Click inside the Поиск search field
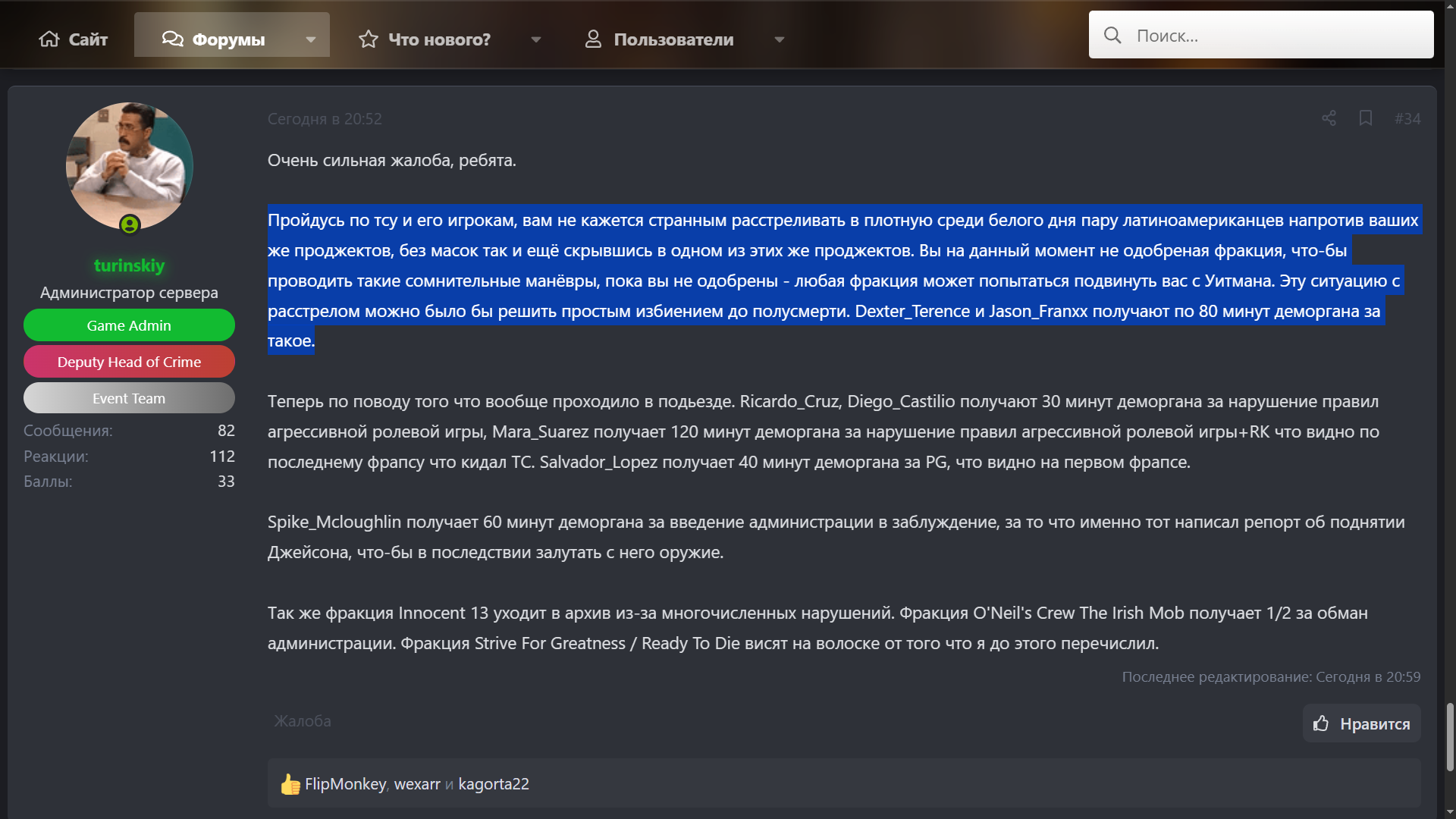The height and width of the screenshot is (819, 1456). point(1274,35)
